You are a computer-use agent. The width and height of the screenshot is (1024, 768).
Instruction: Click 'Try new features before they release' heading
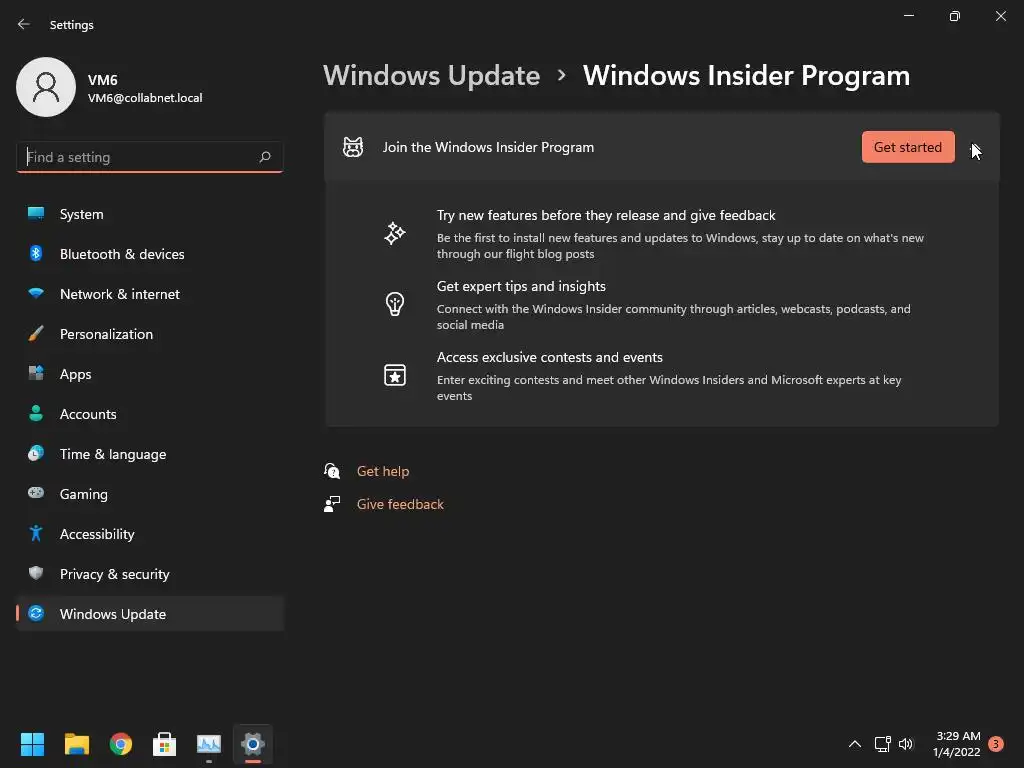click(x=606, y=216)
